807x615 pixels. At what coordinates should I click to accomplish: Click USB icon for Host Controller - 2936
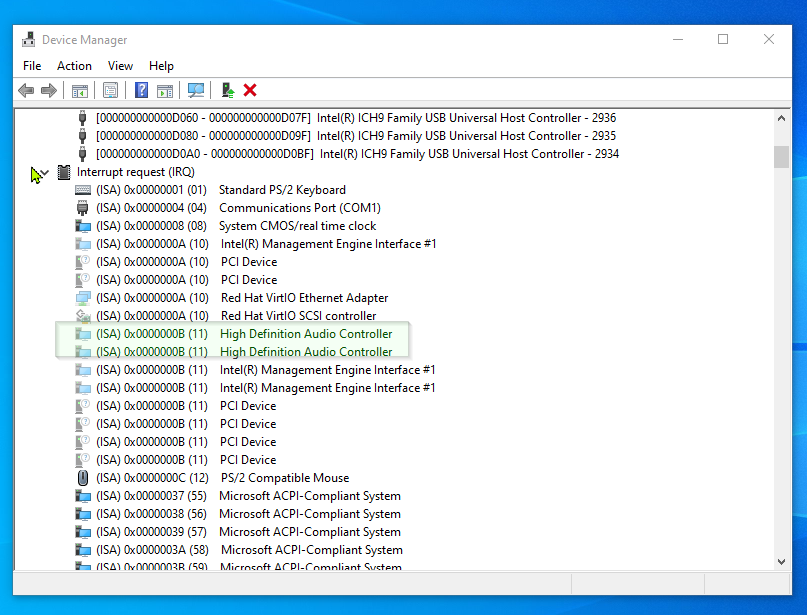click(82, 118)
